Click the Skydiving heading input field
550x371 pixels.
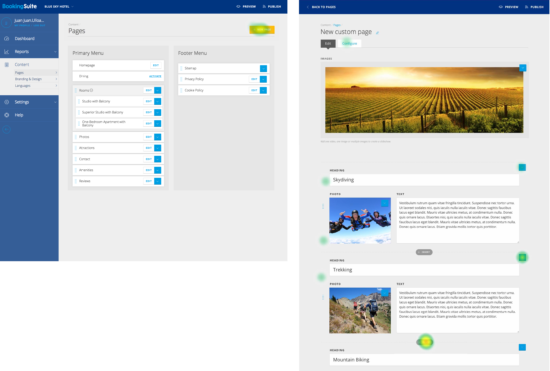coord(424,180)
